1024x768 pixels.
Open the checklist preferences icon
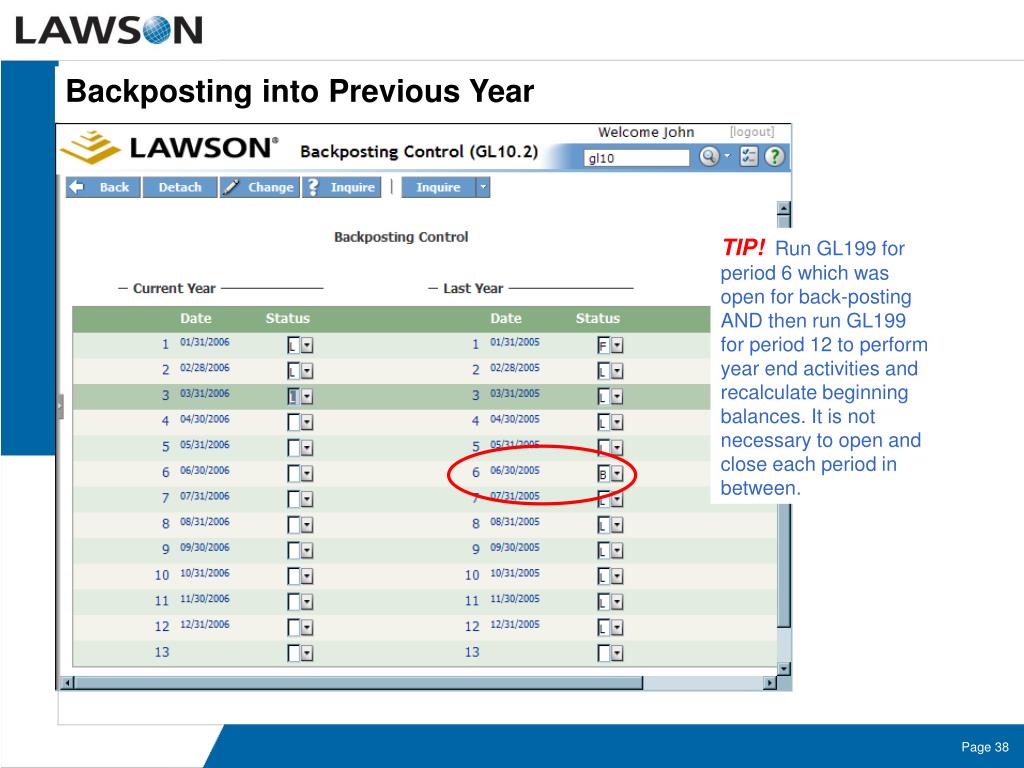coord(748,156)
